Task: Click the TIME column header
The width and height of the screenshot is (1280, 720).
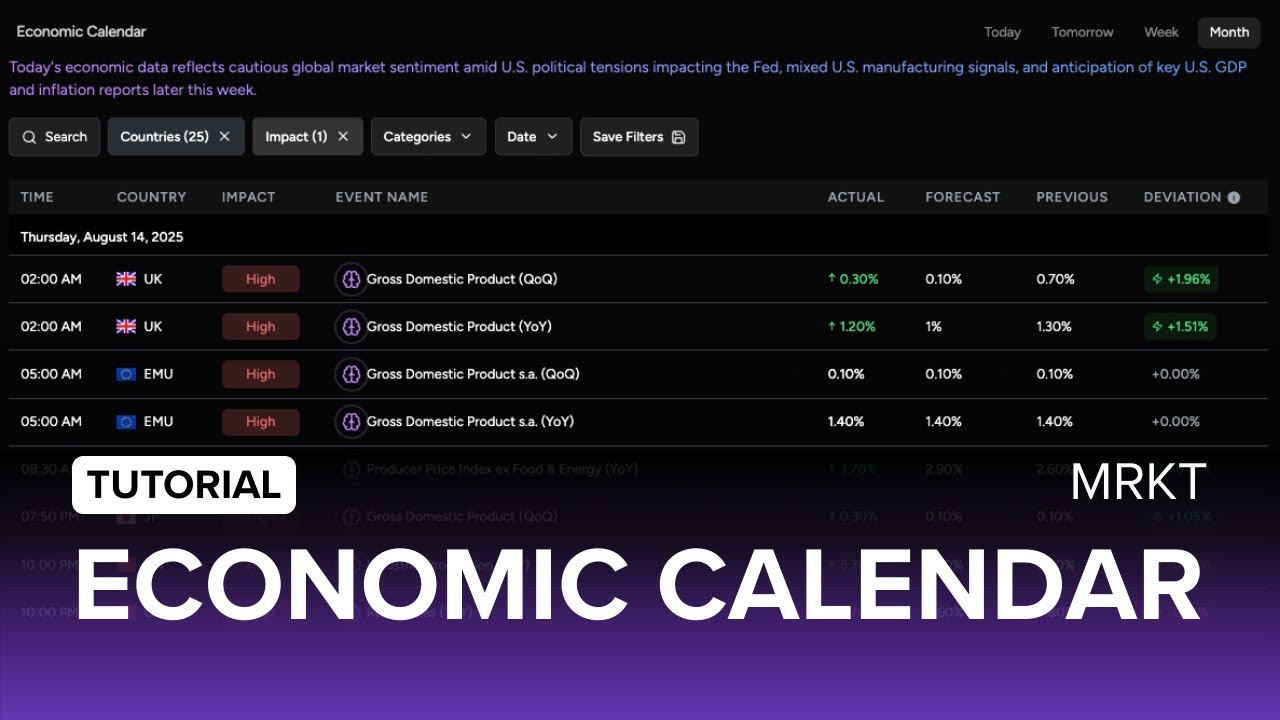Action: tap(37, 197)
